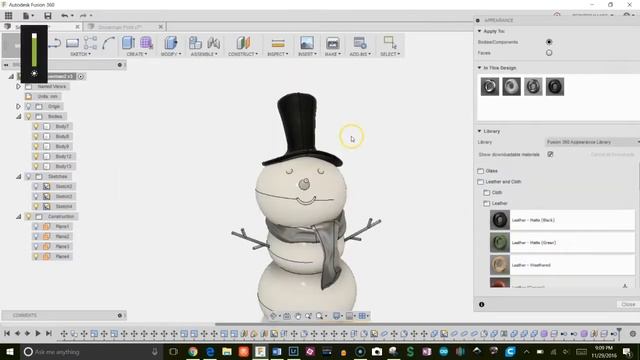Open the data panel grid icon
Screen dimensions: 640x360
8,16
